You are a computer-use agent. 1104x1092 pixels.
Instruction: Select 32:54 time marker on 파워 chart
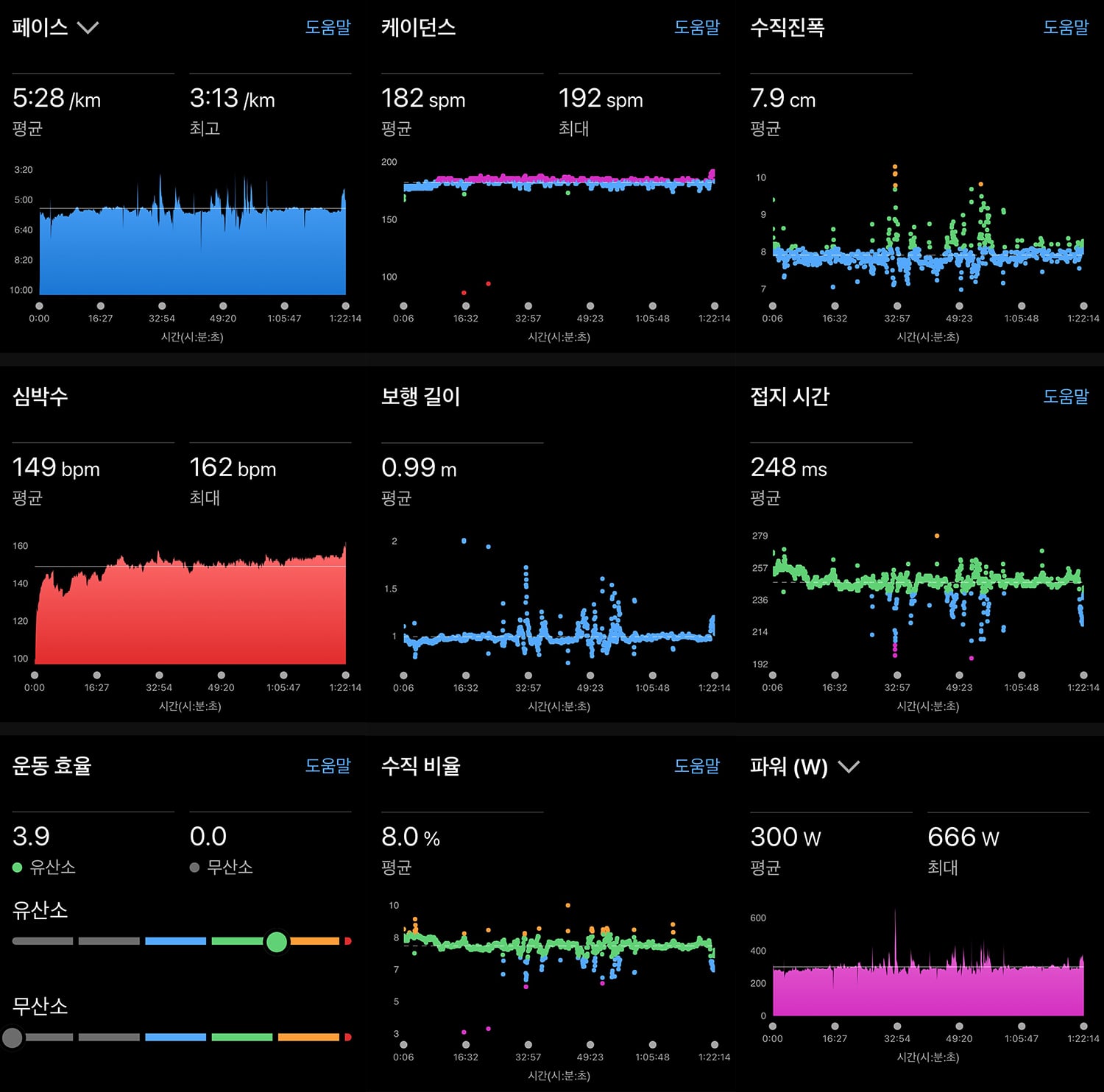(896, 1027)
